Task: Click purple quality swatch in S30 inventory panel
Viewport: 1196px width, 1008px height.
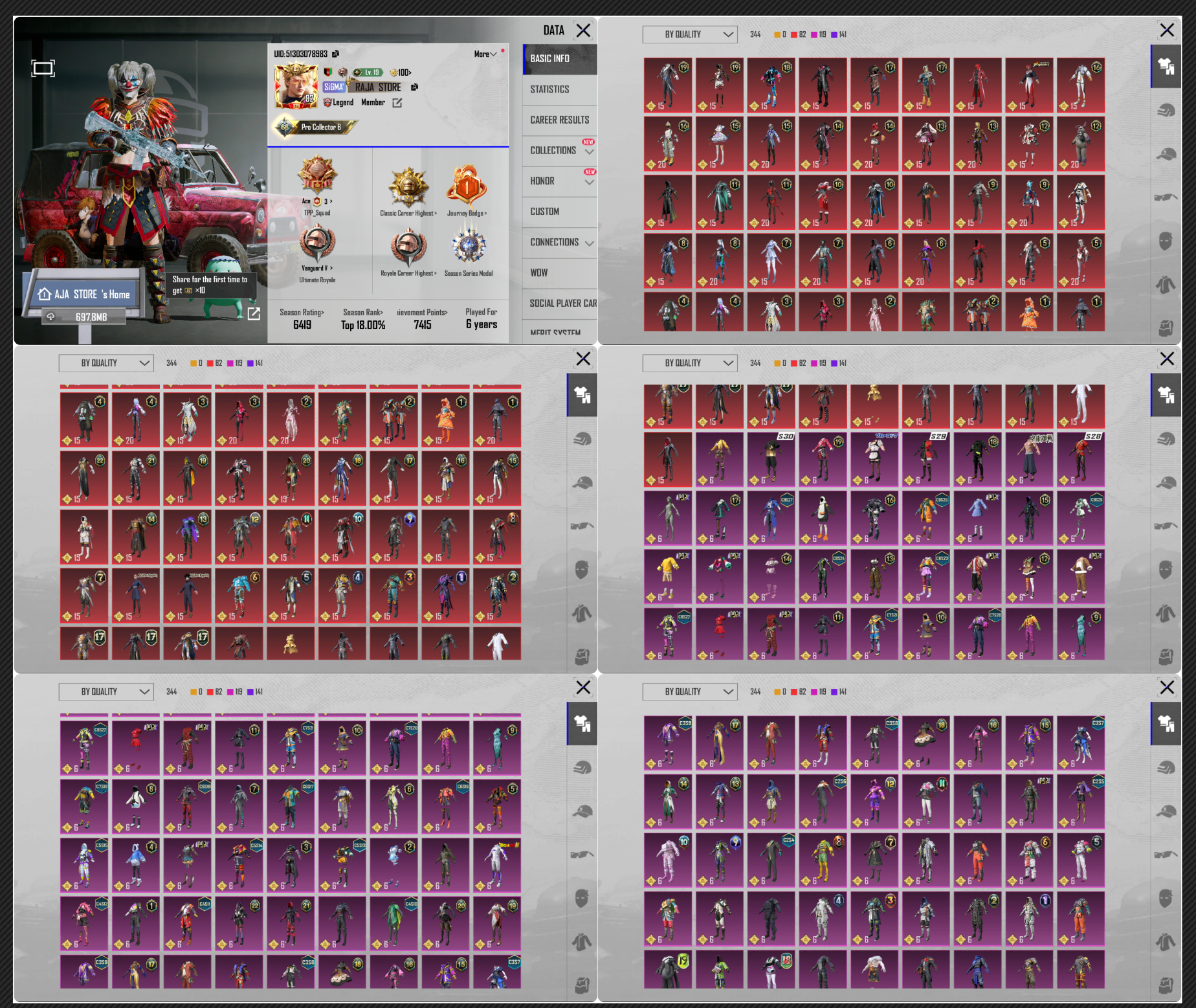Action: [834, 363]
